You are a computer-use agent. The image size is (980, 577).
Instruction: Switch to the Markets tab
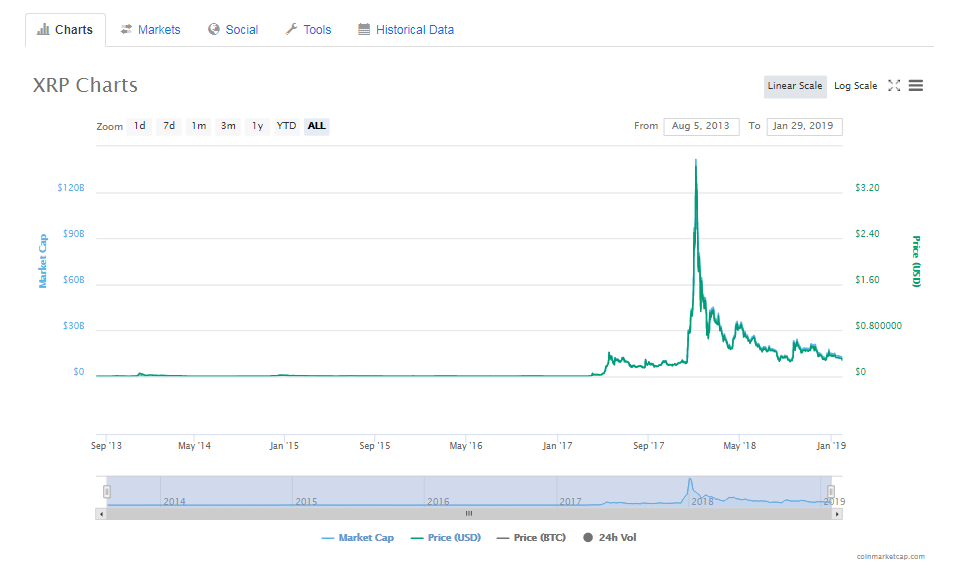[150, 29]
